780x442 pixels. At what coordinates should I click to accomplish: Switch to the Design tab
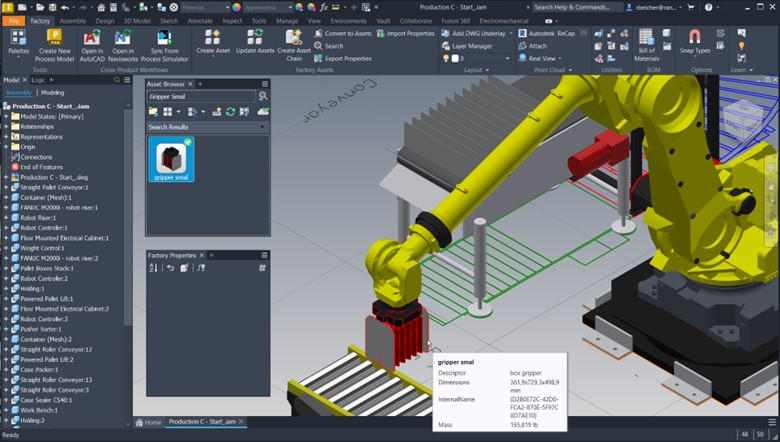104,21
